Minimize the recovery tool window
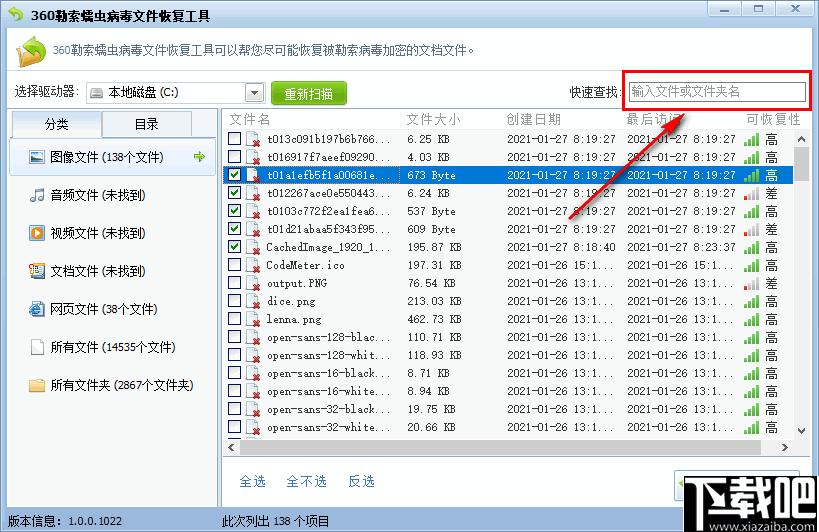The width and height of the screenshot is (819, 532). (724, 9)
